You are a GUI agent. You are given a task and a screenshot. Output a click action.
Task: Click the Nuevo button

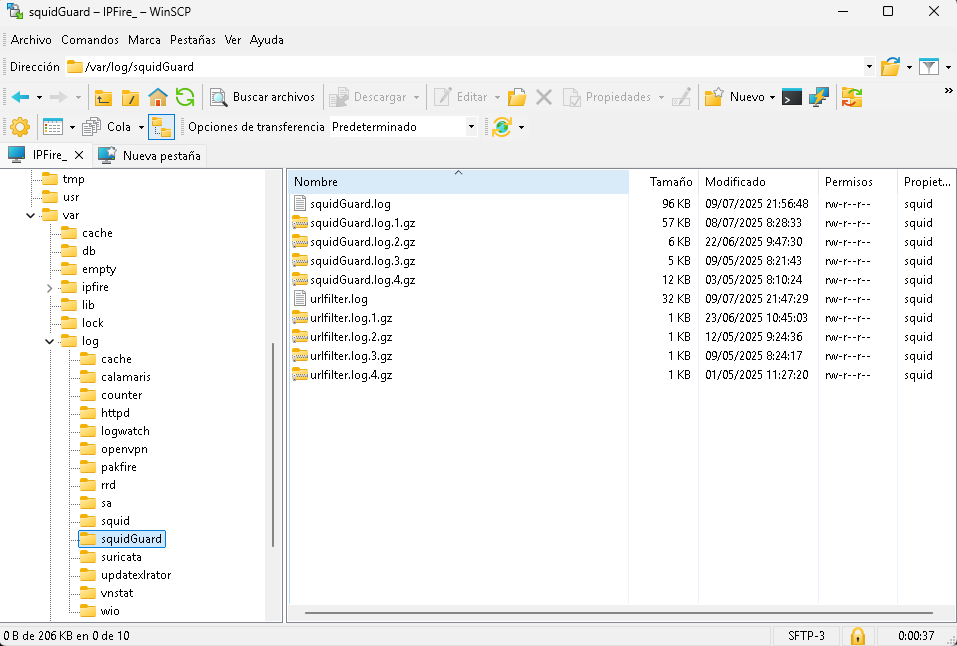(735, 97)
